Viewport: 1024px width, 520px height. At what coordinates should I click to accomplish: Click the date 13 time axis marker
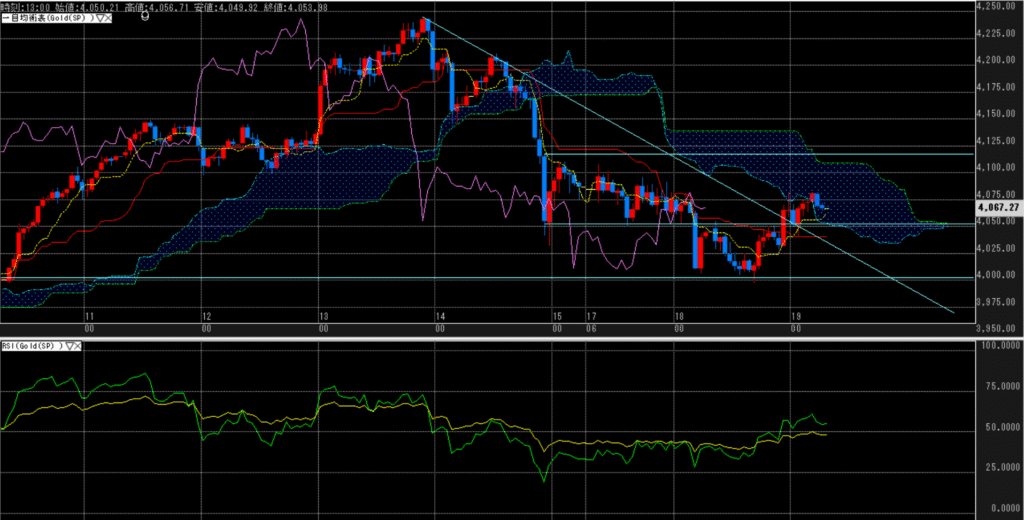[323, 315]
